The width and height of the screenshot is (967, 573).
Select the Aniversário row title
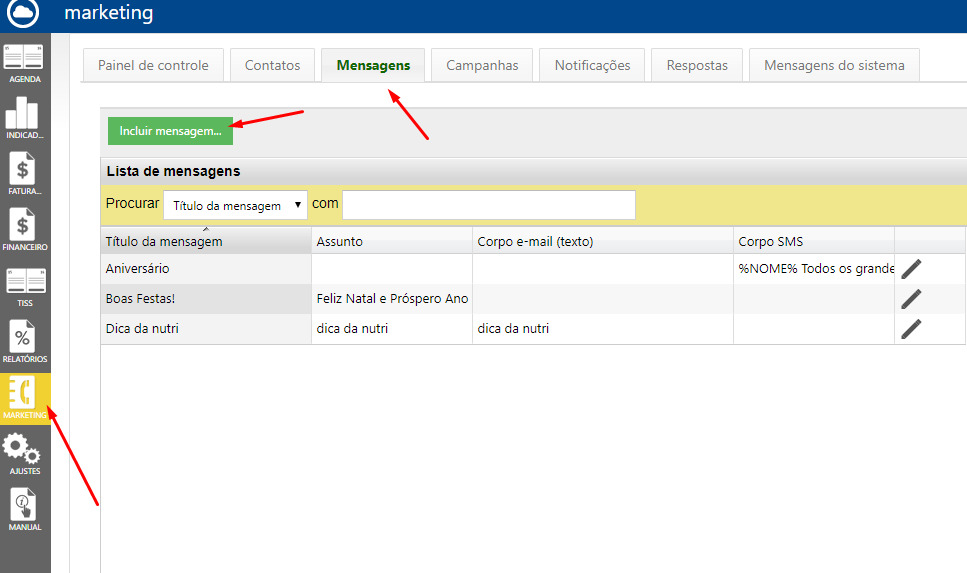click(x=138, y=268)
